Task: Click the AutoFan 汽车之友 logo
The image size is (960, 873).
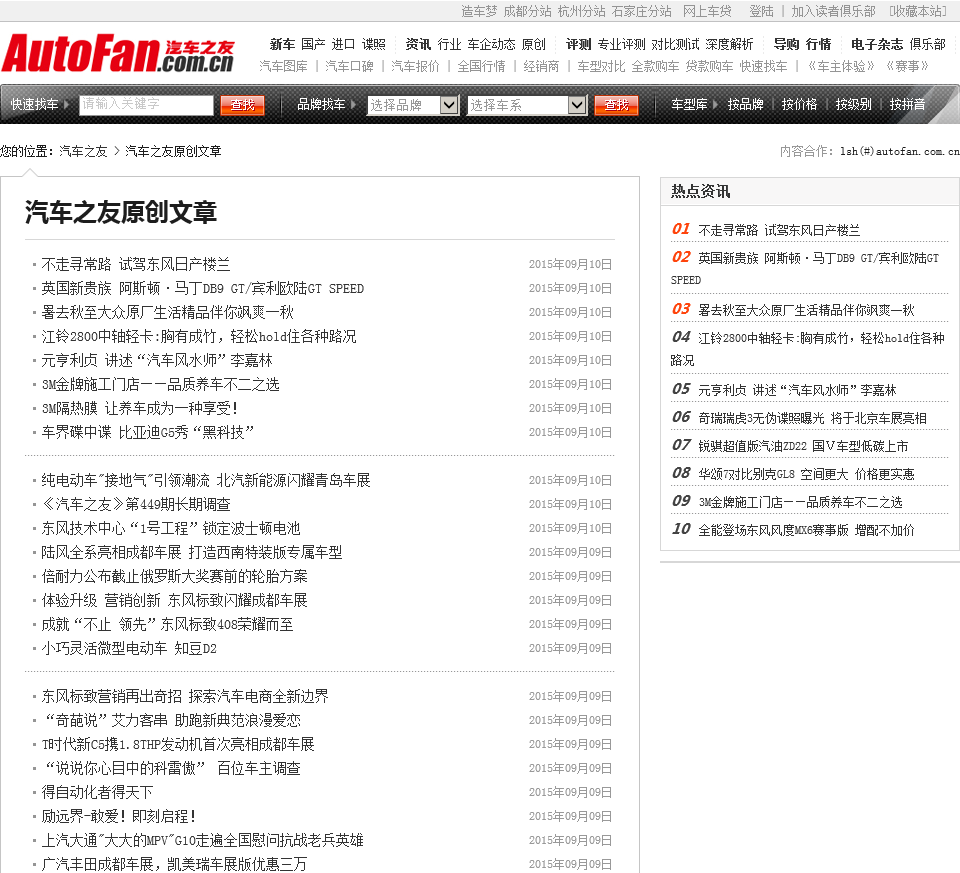Action: [x=118, y=53]
